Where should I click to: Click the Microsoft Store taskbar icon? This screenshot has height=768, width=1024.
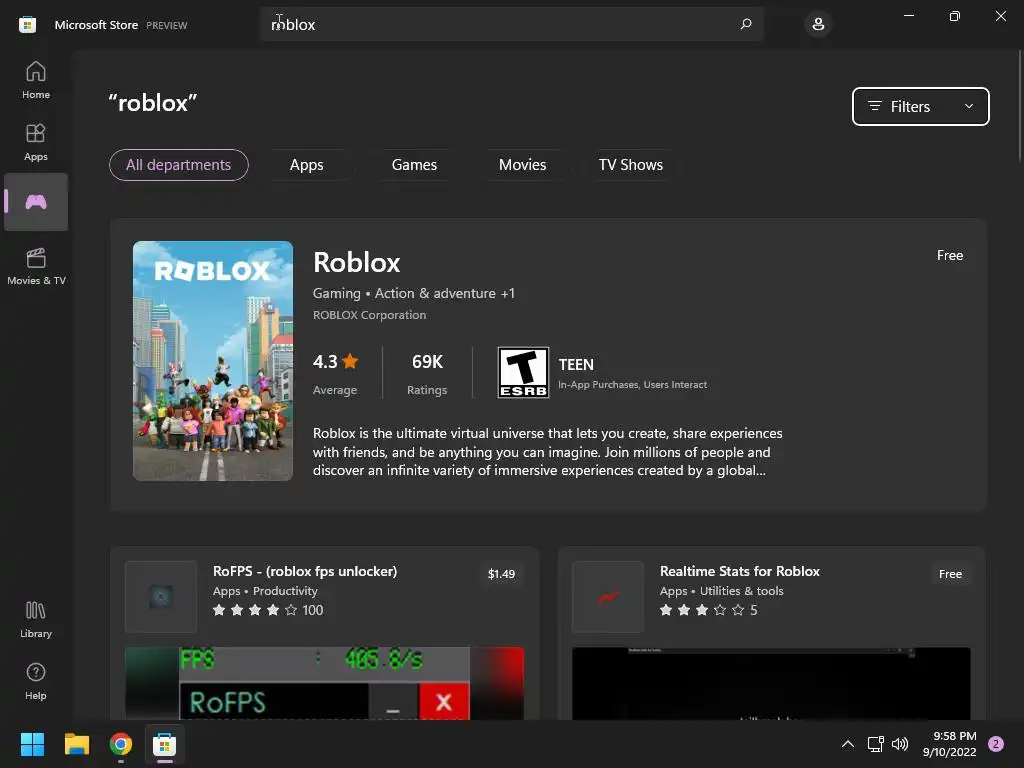pyautogui.click(x=165, y=744)
